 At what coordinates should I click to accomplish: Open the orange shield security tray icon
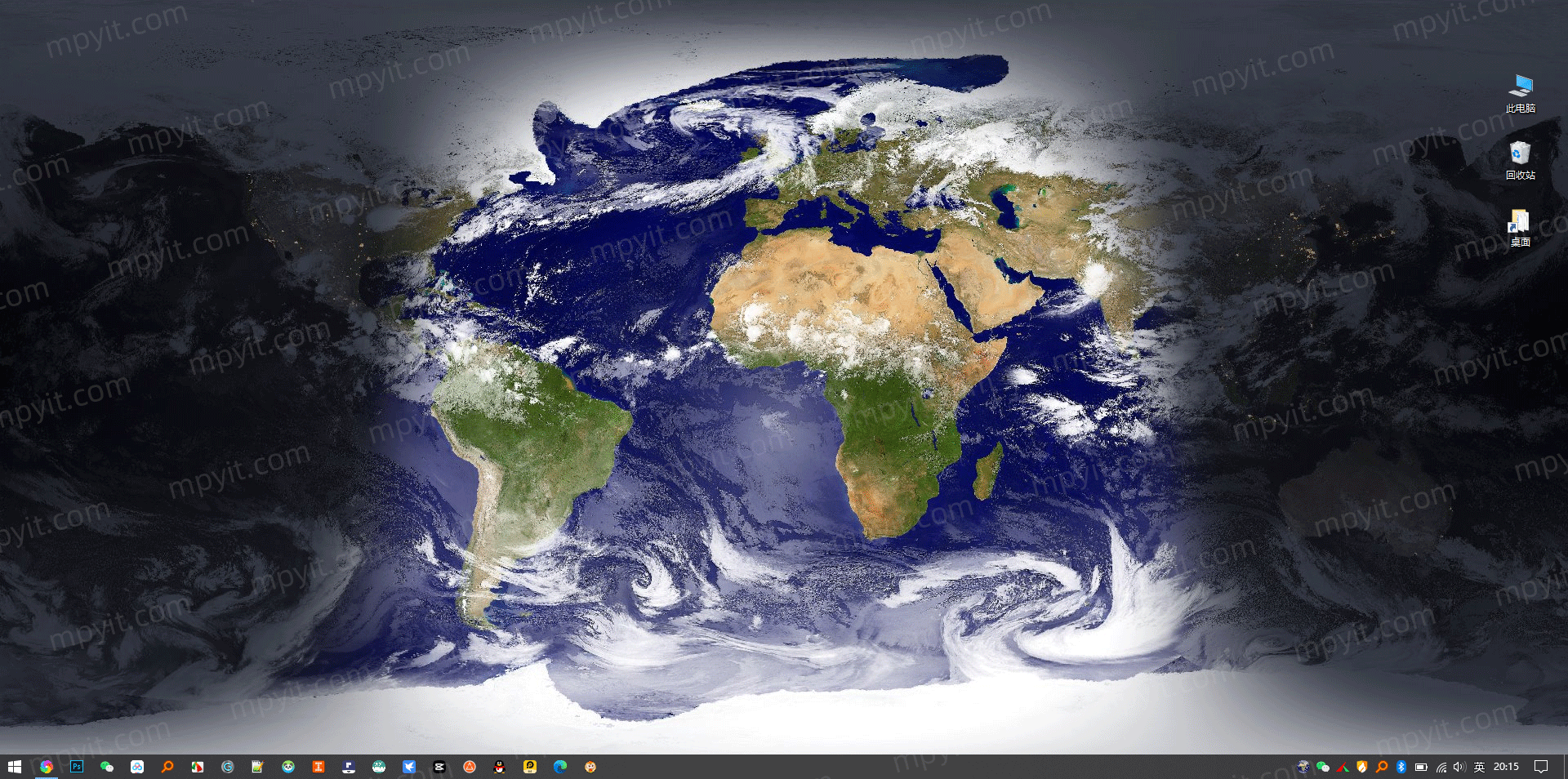[1361, 767]
